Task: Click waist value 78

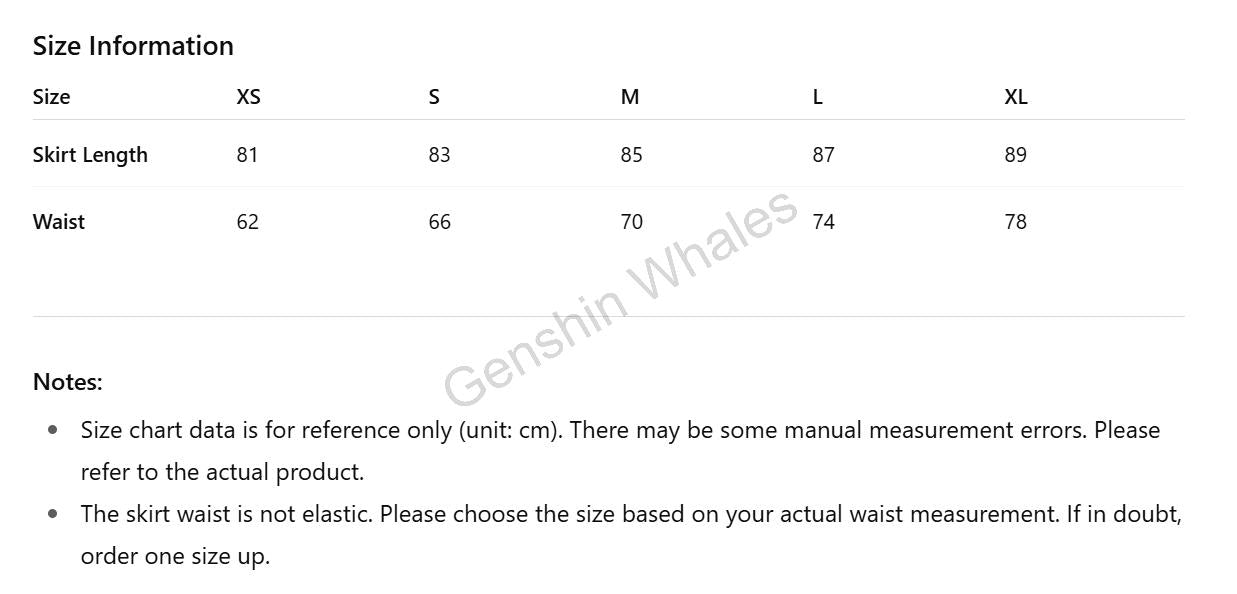Action: [1016, 222]
